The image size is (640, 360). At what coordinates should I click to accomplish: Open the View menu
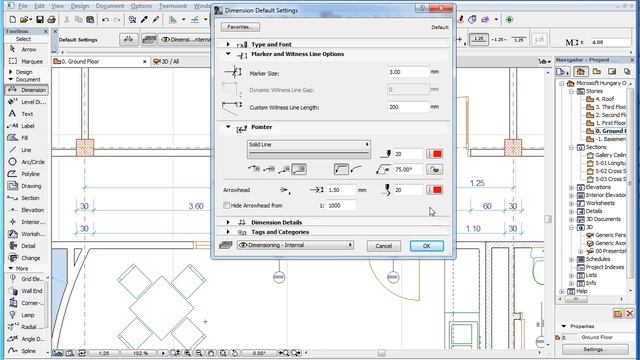click(x=58, y=6)
